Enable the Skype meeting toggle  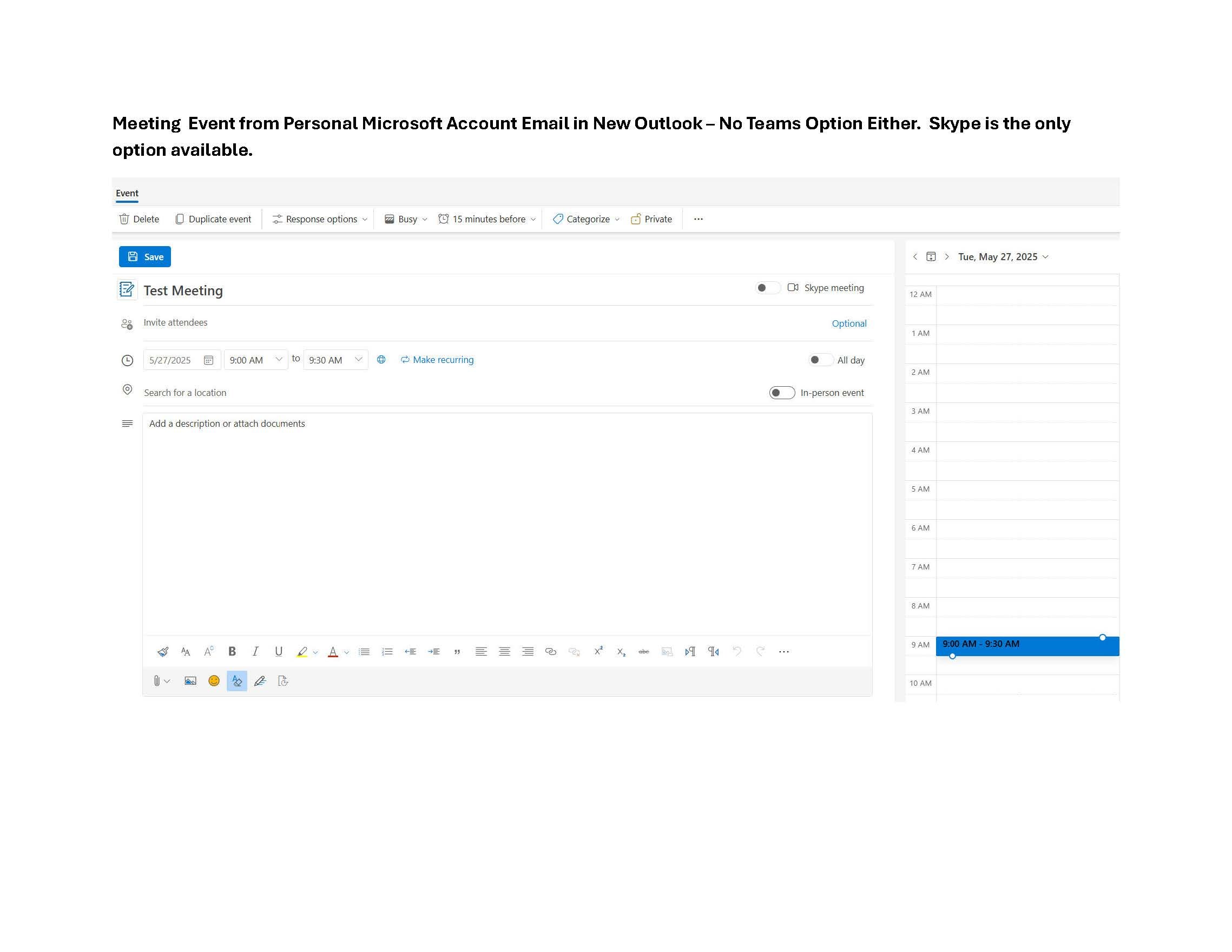pyautogui.click(x=767, y=288)
